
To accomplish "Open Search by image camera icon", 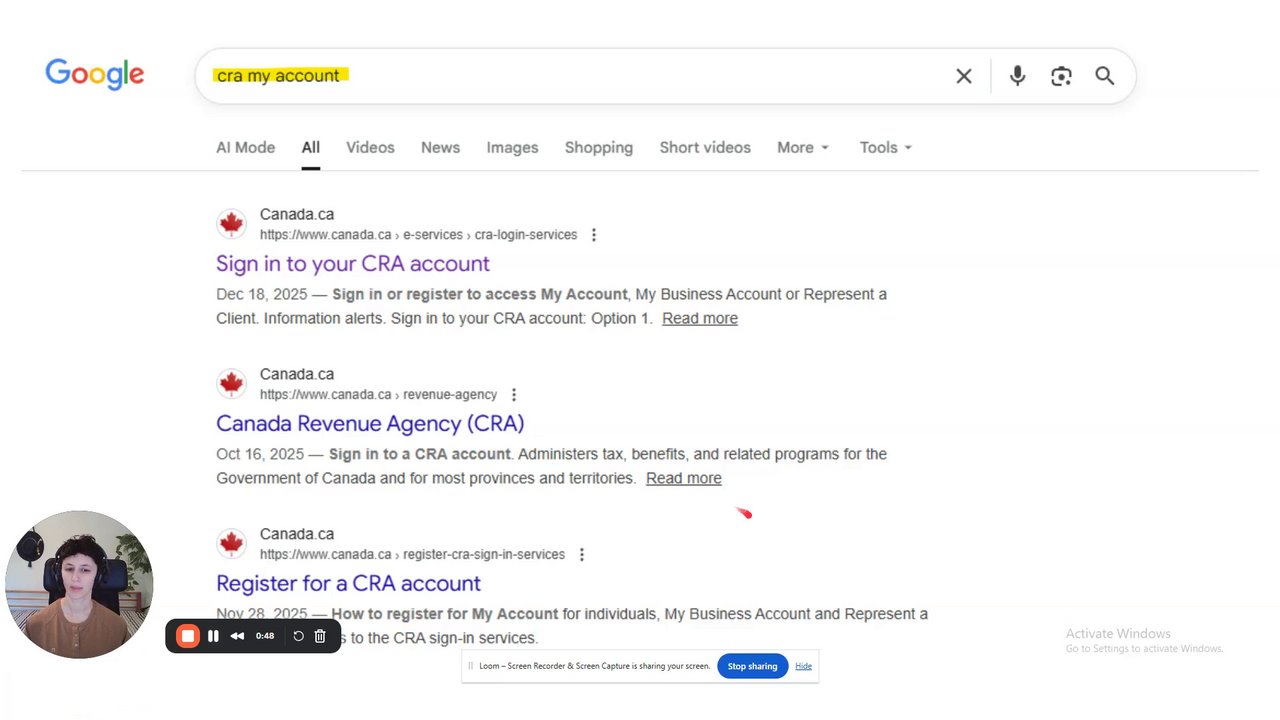I will tap(1061, 76).
